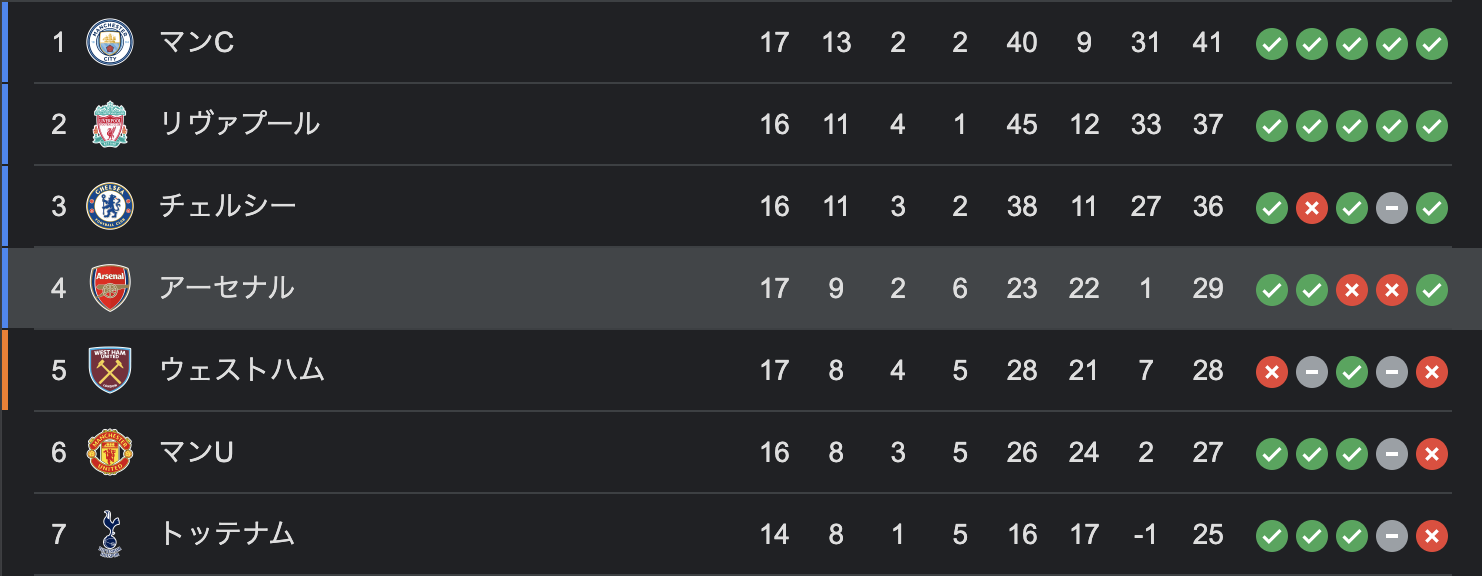Click West Ham's first red loss icon
The height and width of the screenshot is (576, 1482).
pyautogui.click(x=1272, y=371)
